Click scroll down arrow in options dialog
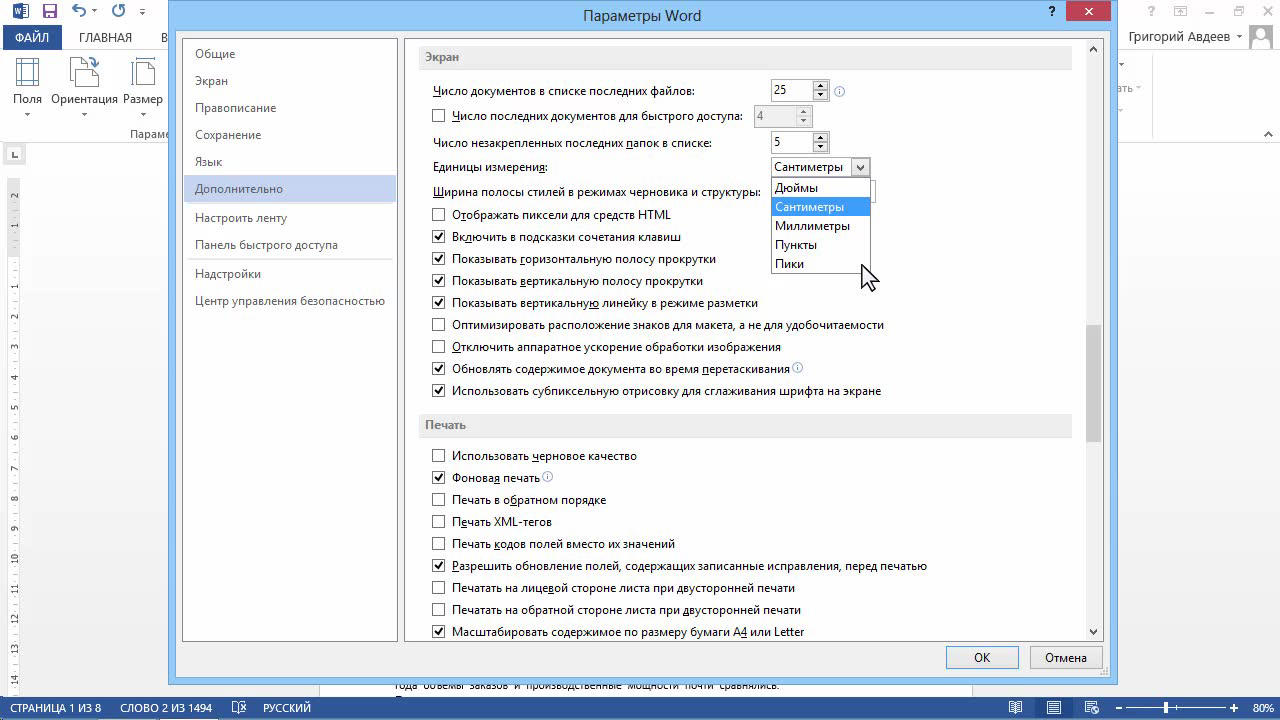 (x=1093, y=631)
